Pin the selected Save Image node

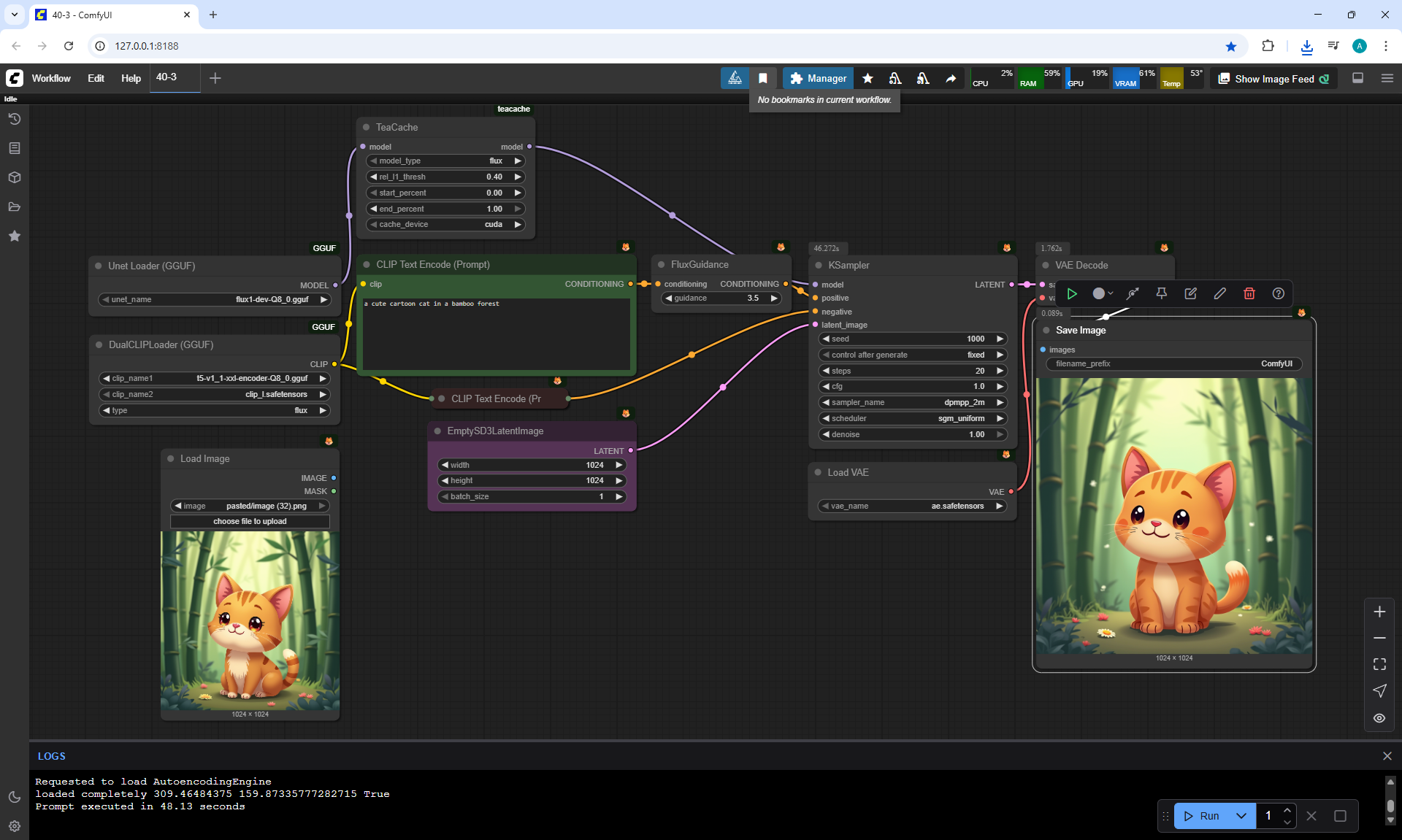coord(1161,293)
